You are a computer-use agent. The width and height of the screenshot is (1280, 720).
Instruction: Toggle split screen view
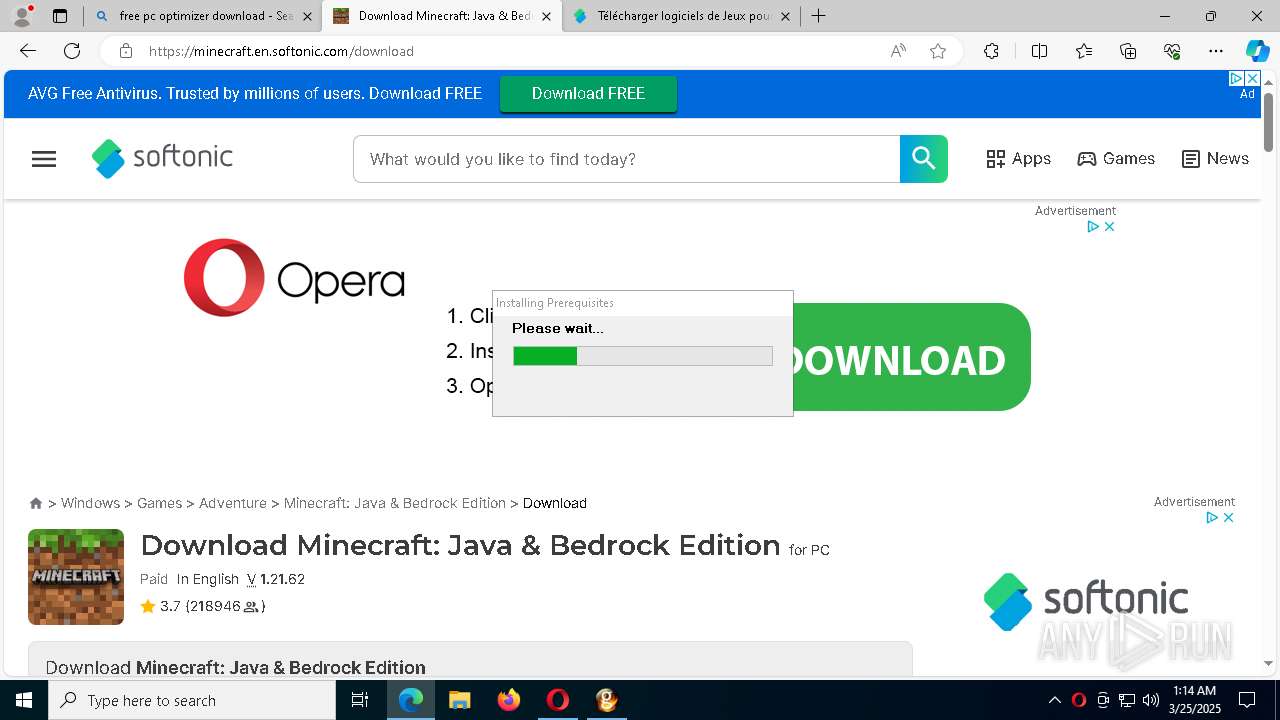[x=1039, y=51]
